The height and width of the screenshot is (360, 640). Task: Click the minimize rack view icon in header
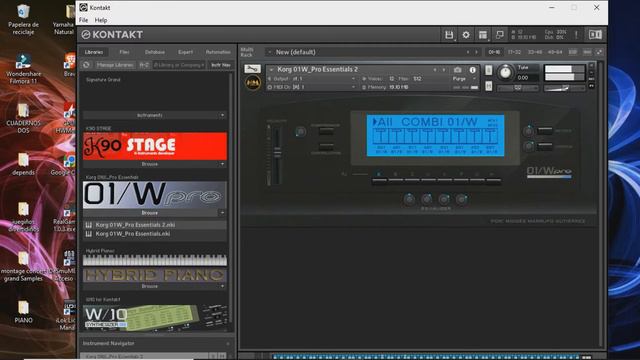pyautogui.click(x=500, y=35)
